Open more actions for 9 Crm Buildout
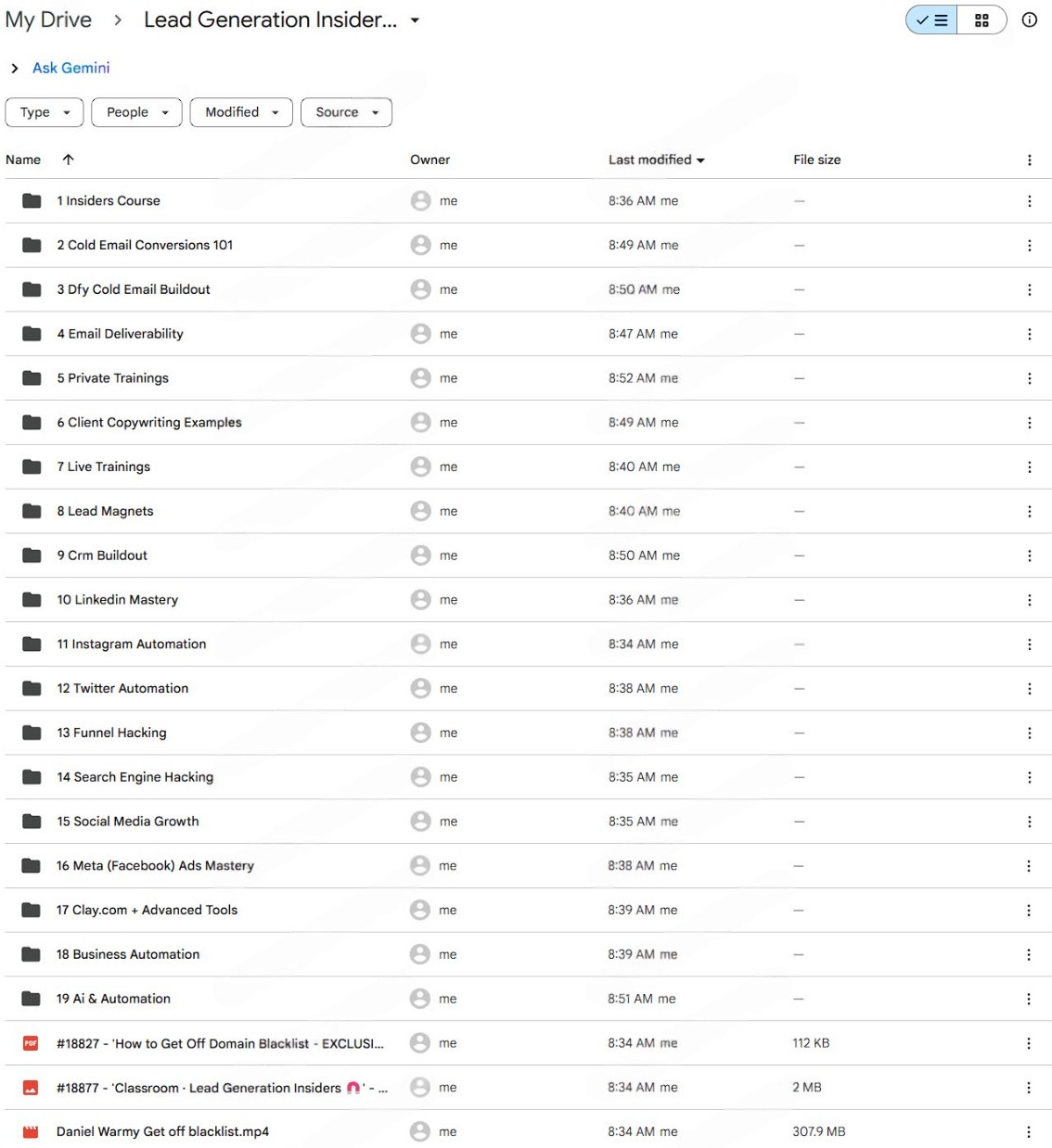 click(x=1029, y=555)
